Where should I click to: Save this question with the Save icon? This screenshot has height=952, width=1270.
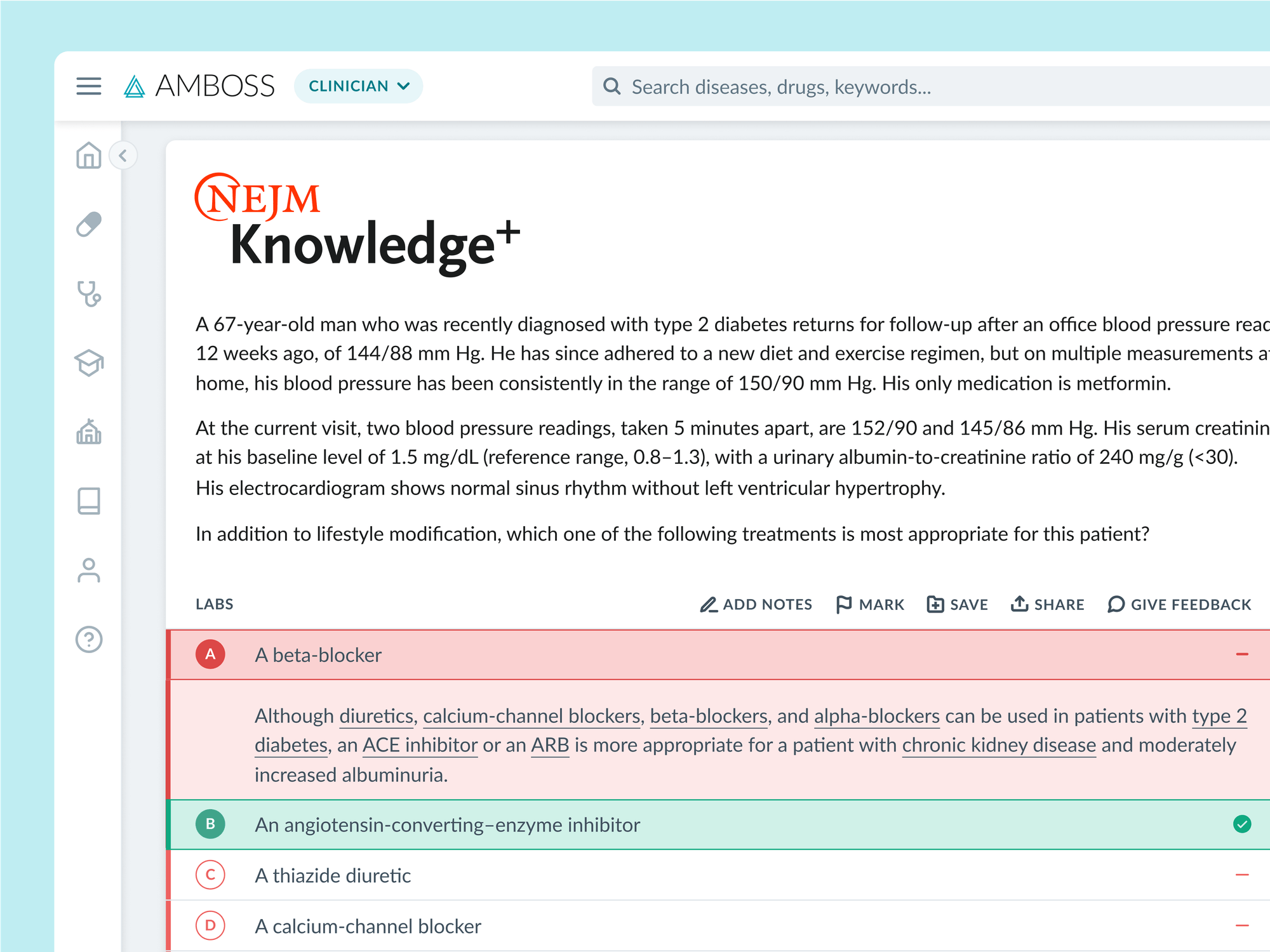coord(956,604)
